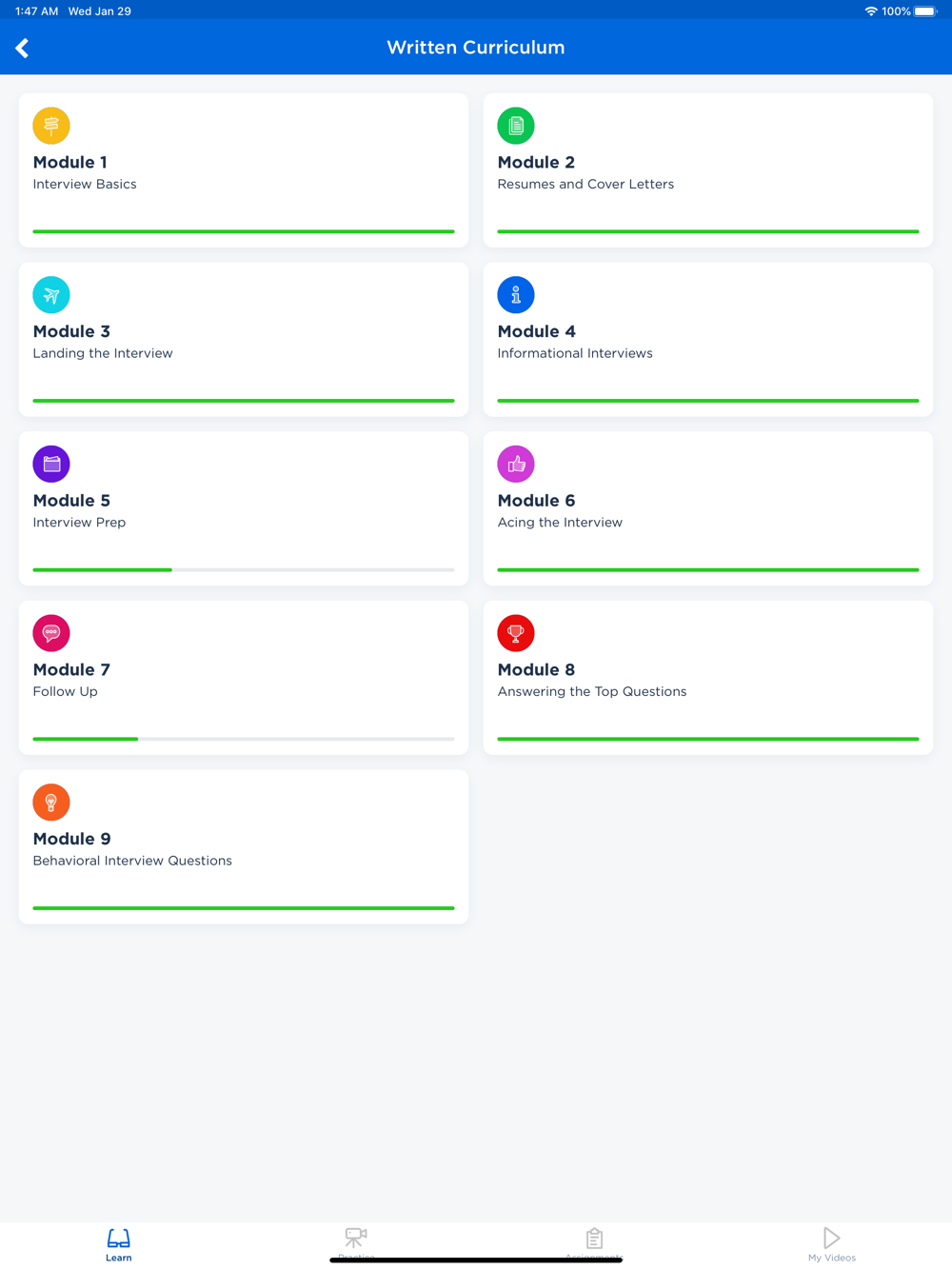Switch to the Learn tab

(x=119, y=1244)
